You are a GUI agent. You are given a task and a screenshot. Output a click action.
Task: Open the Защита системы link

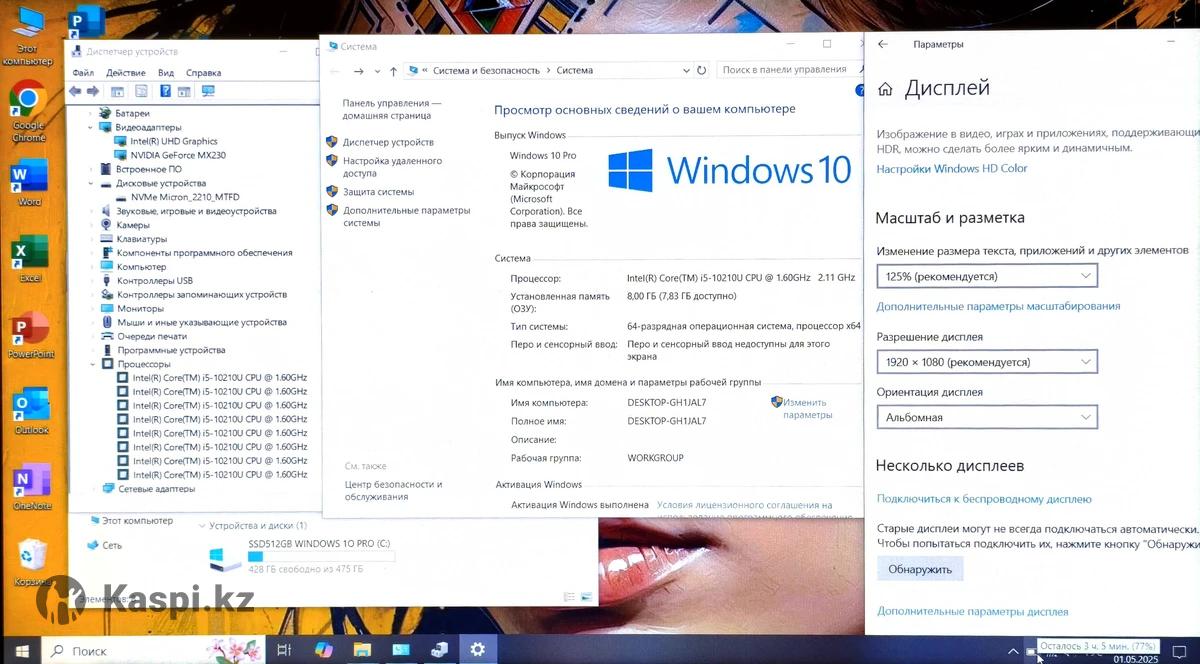point(378,191)
